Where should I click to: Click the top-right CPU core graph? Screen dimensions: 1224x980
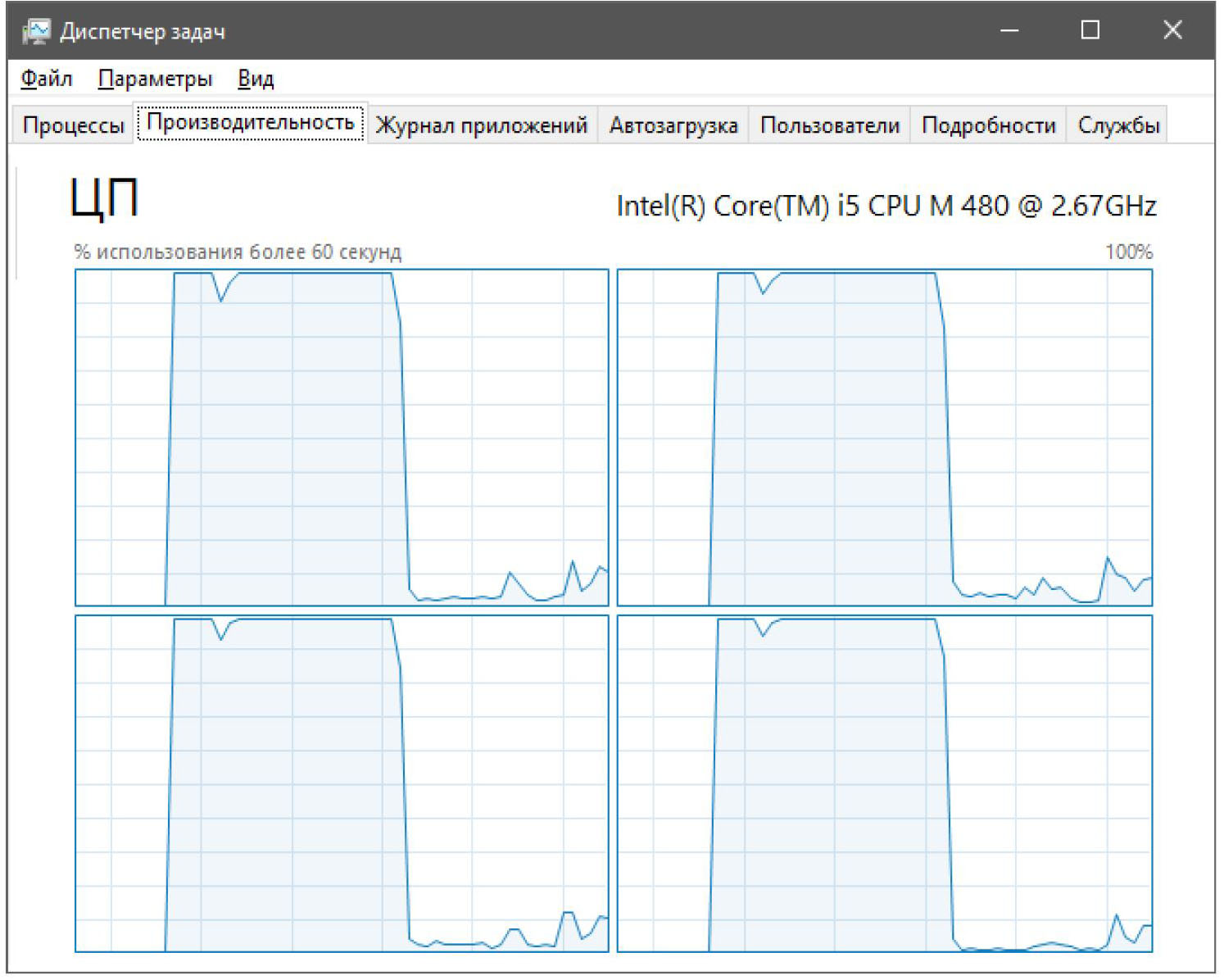[x=885, y=438]
